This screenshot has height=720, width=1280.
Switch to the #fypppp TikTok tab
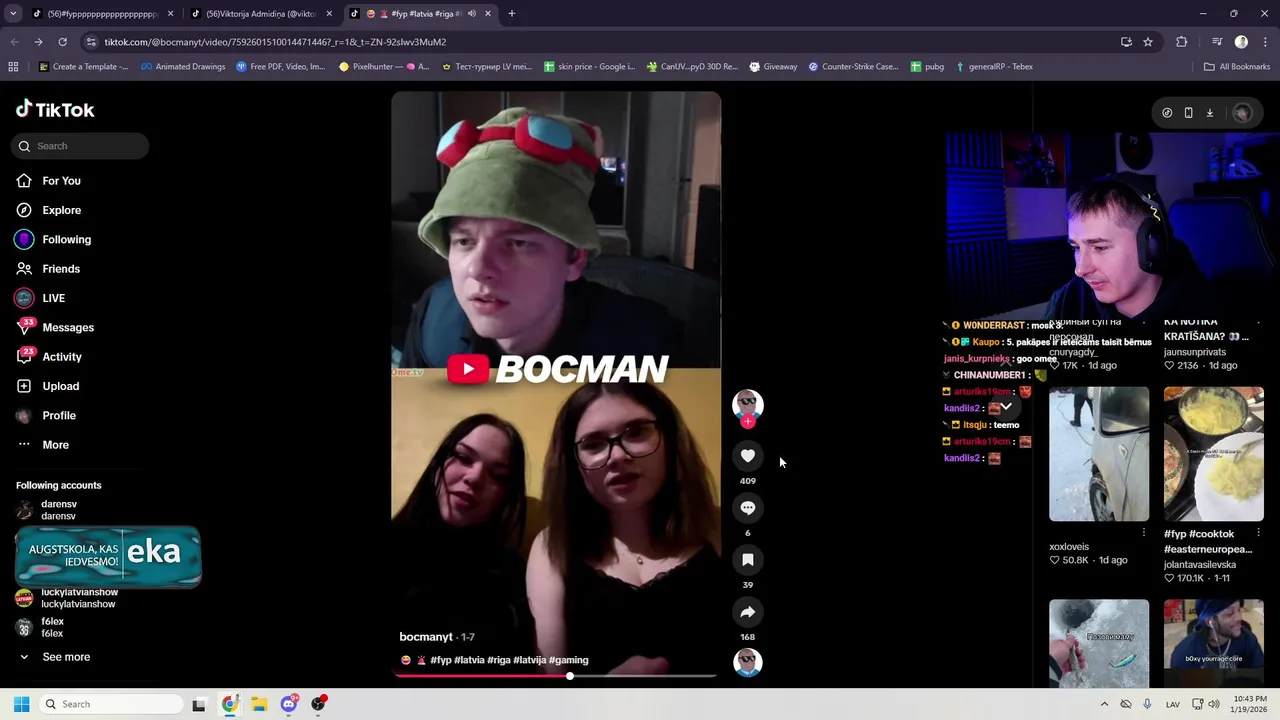[x=102, y=13]
